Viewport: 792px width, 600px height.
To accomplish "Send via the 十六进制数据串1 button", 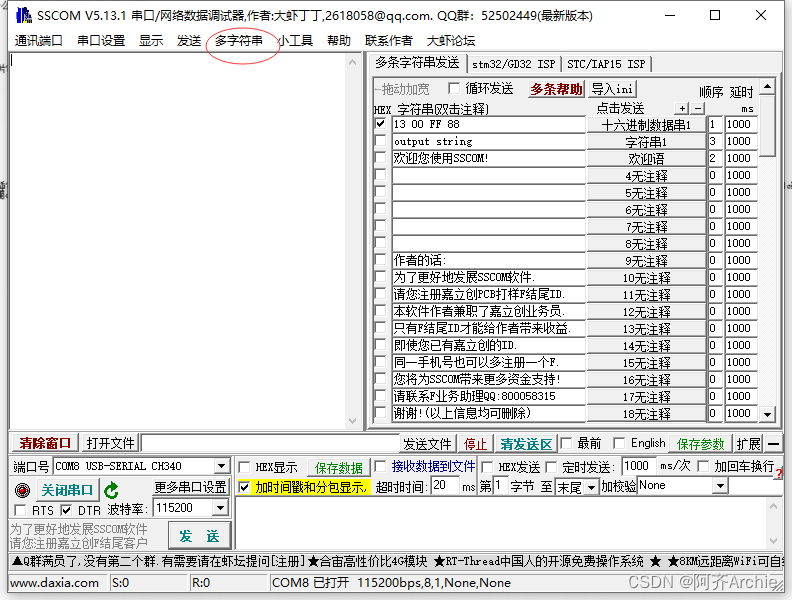I will pyautogui.click(x=646, y=125).
